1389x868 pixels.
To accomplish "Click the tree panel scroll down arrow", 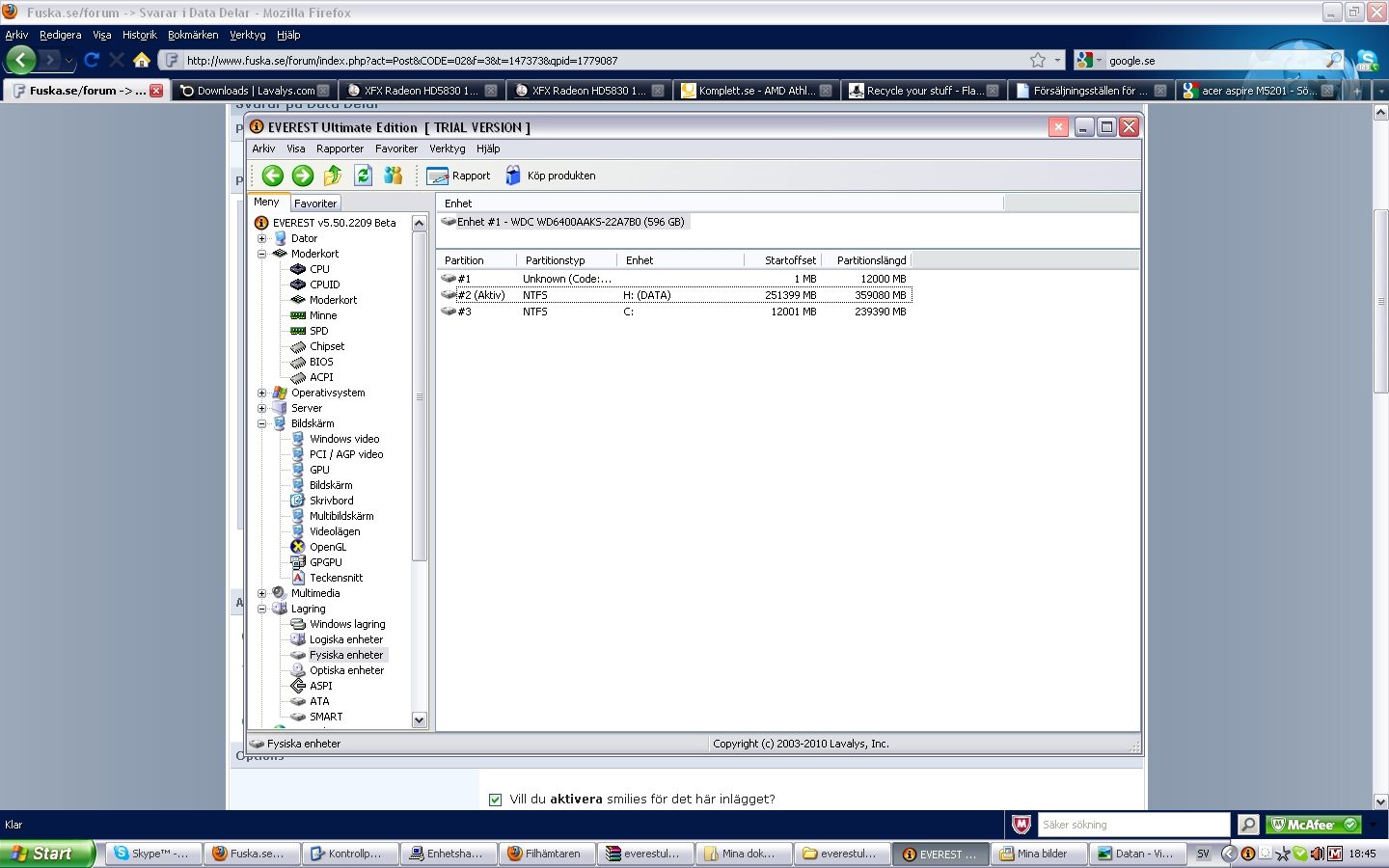I will point(419,719).
